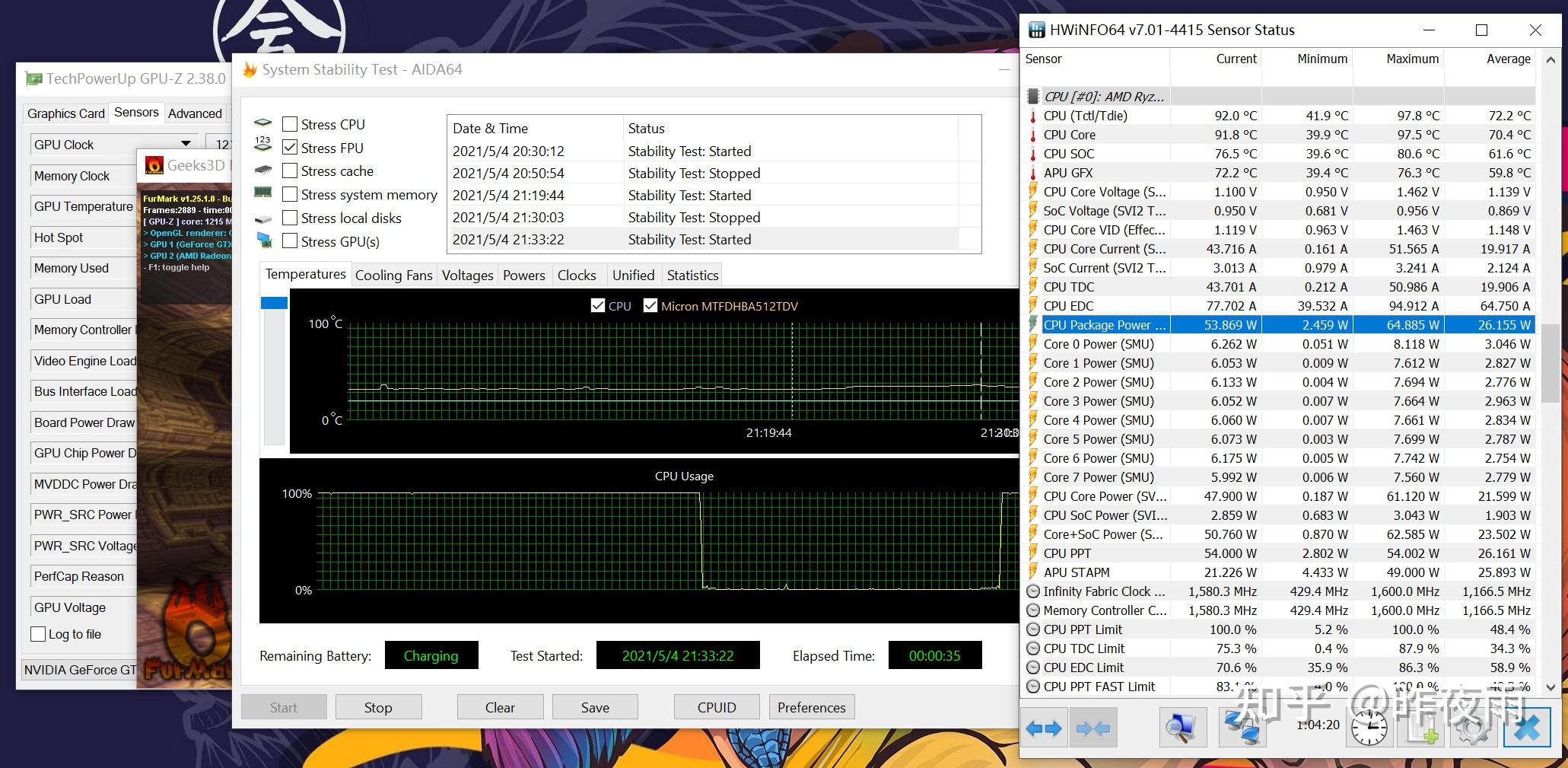Open Clocks tab in AIDA64

pyautogui.click(x=577, y=276)
